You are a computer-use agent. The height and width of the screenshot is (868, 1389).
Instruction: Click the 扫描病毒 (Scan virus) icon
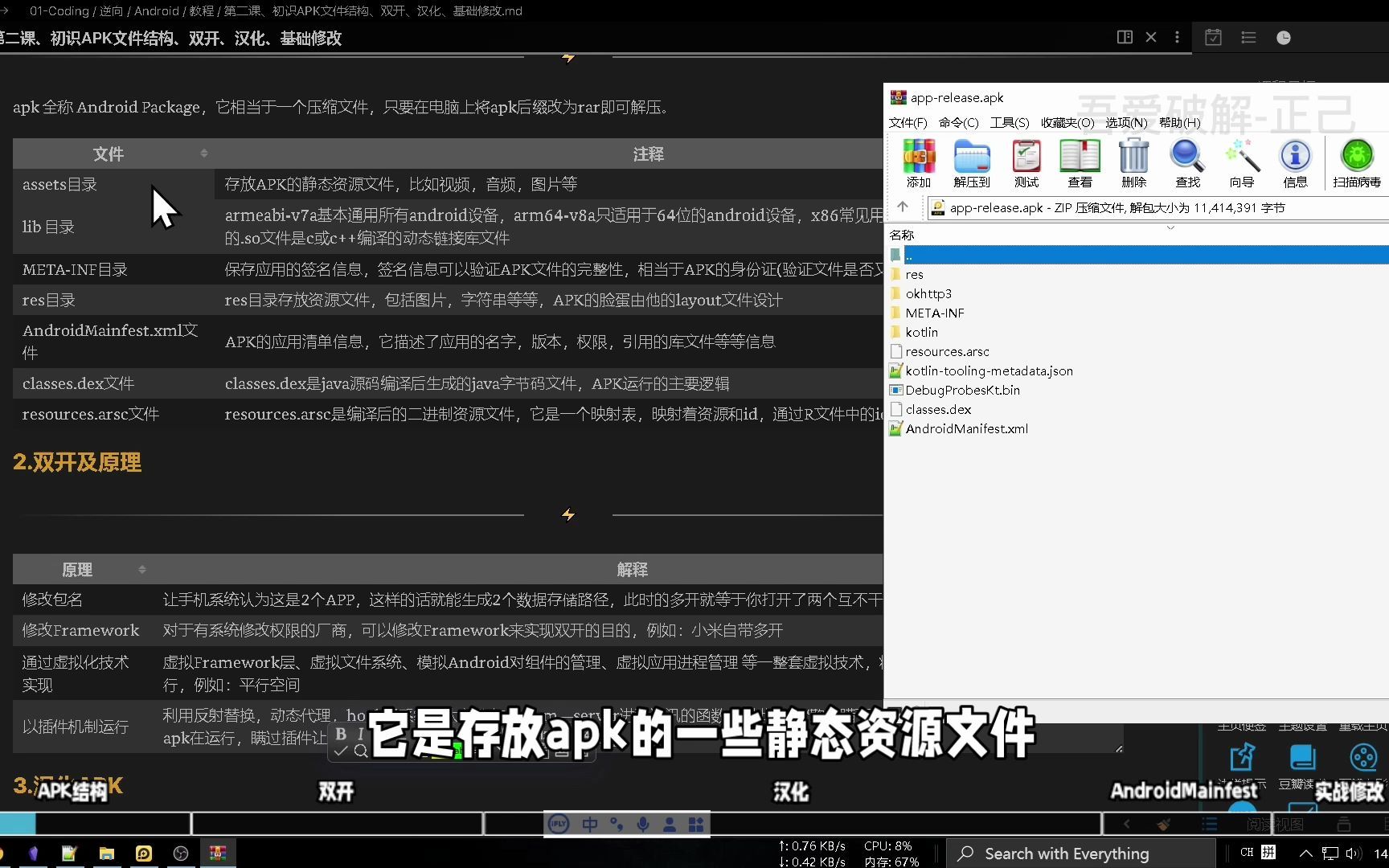coord(1357,163)
